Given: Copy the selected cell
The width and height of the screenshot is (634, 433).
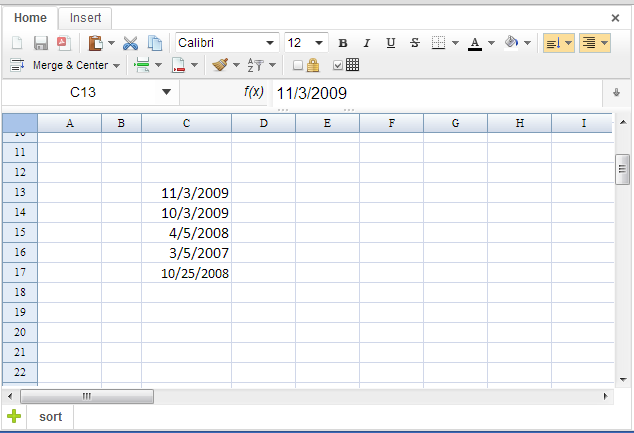Looking at the screenshot, I should 155,43.
